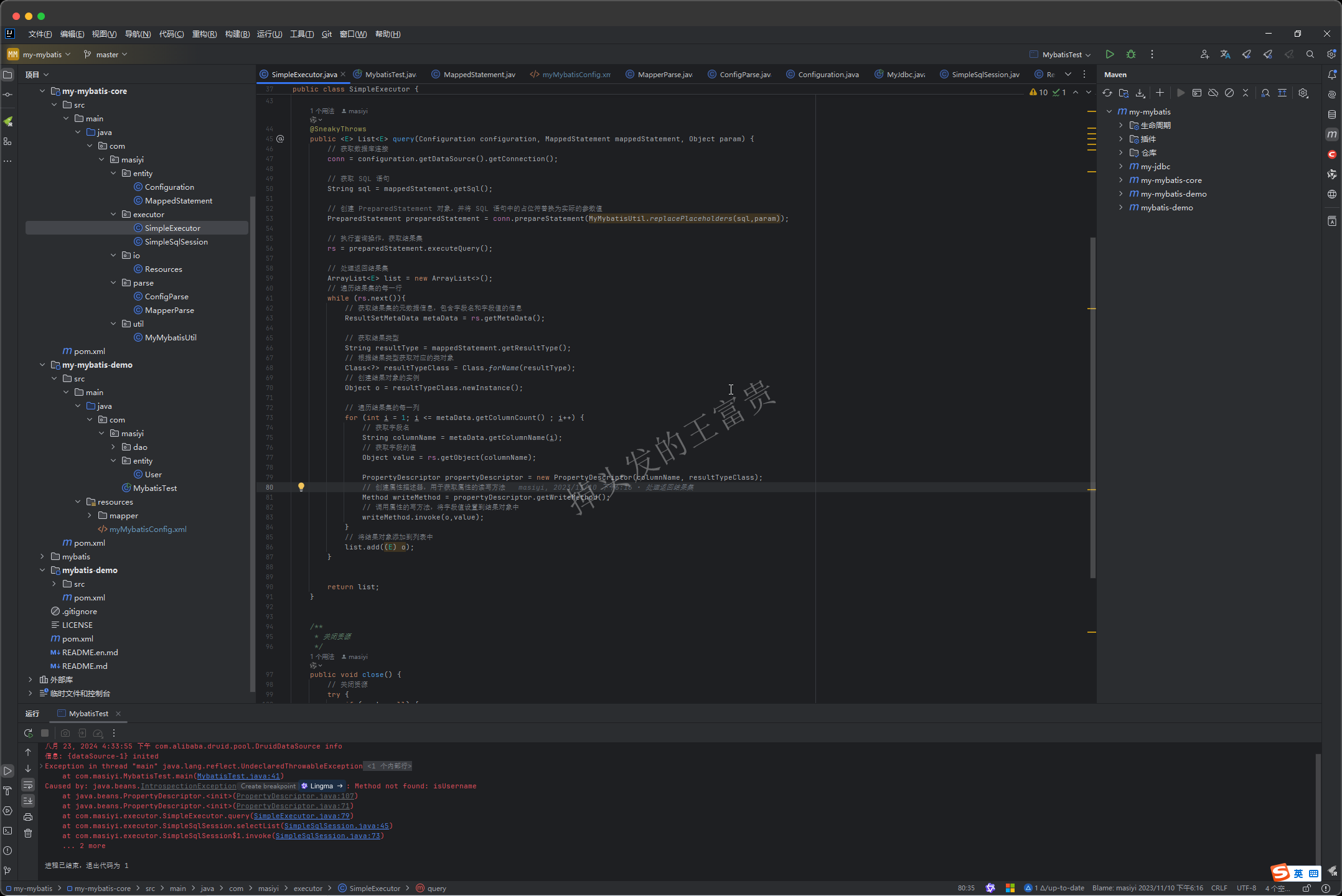Viewport: 1342px width, 896px height.
Task: Open the Build hammer tool window
Action: pos(7,791)
